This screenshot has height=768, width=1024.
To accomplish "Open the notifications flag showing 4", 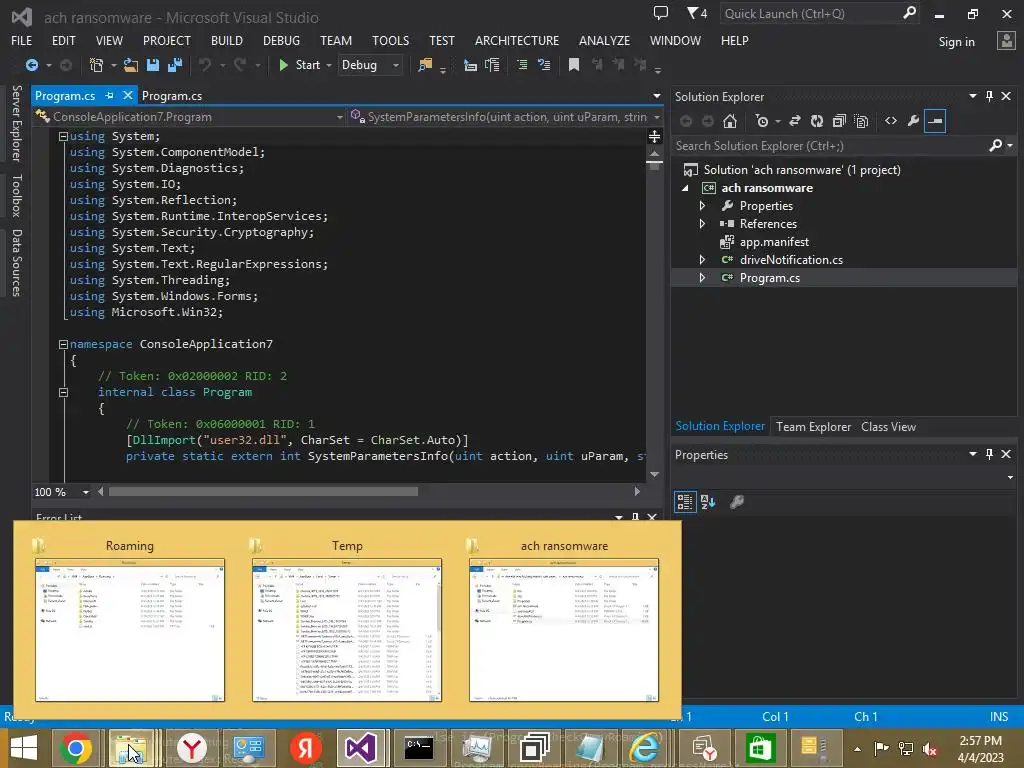I will tap(697, 13).
